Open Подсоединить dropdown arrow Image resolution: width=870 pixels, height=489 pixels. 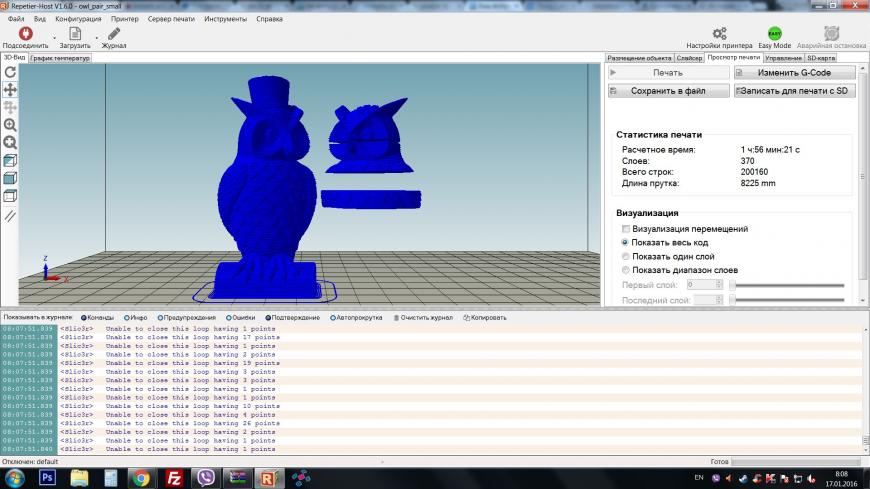coord(54,38)
